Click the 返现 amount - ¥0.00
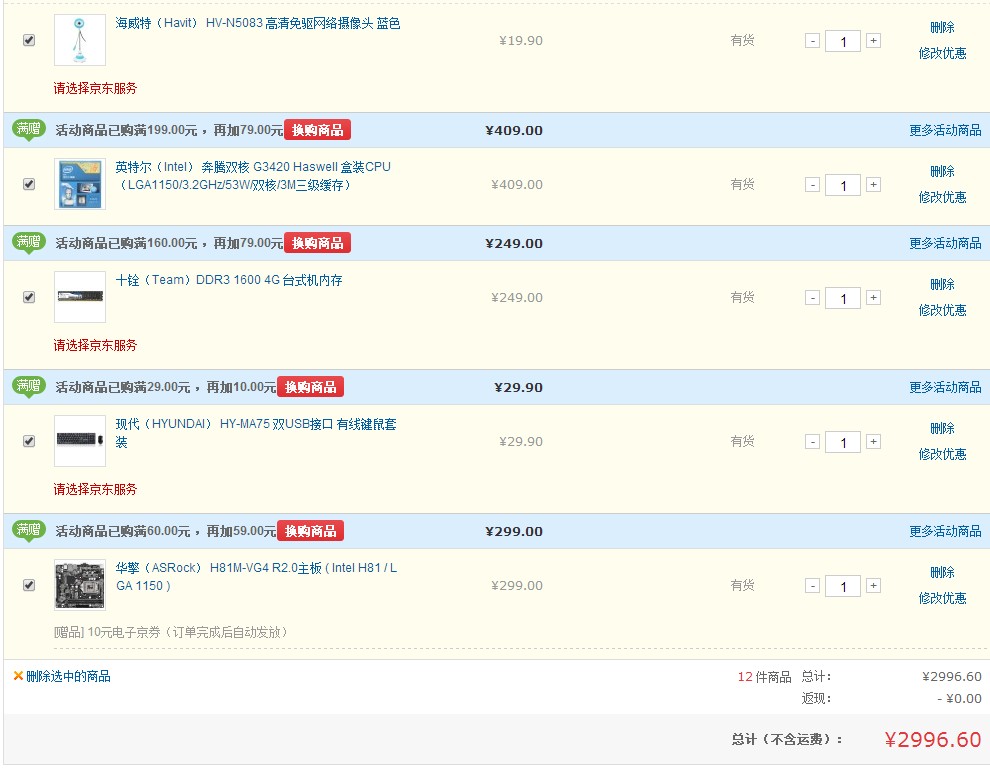990x769 pixels. (x=959, y=698)
